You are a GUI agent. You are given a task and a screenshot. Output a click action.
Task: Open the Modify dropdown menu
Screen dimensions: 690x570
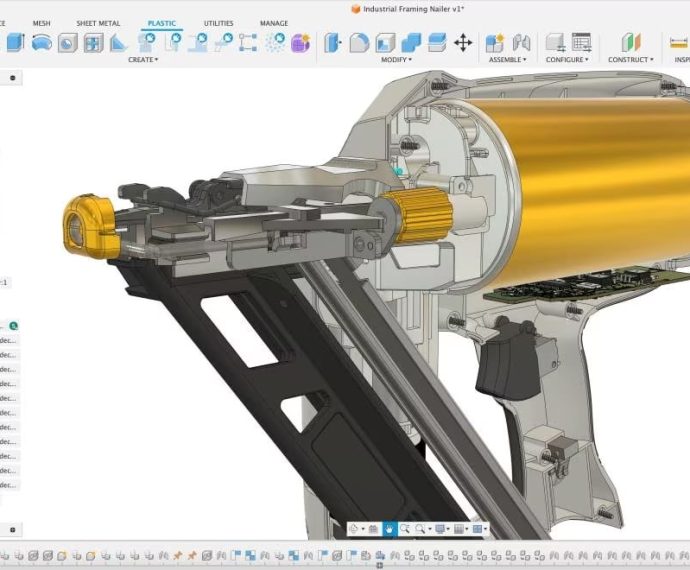tap(398, 60)
